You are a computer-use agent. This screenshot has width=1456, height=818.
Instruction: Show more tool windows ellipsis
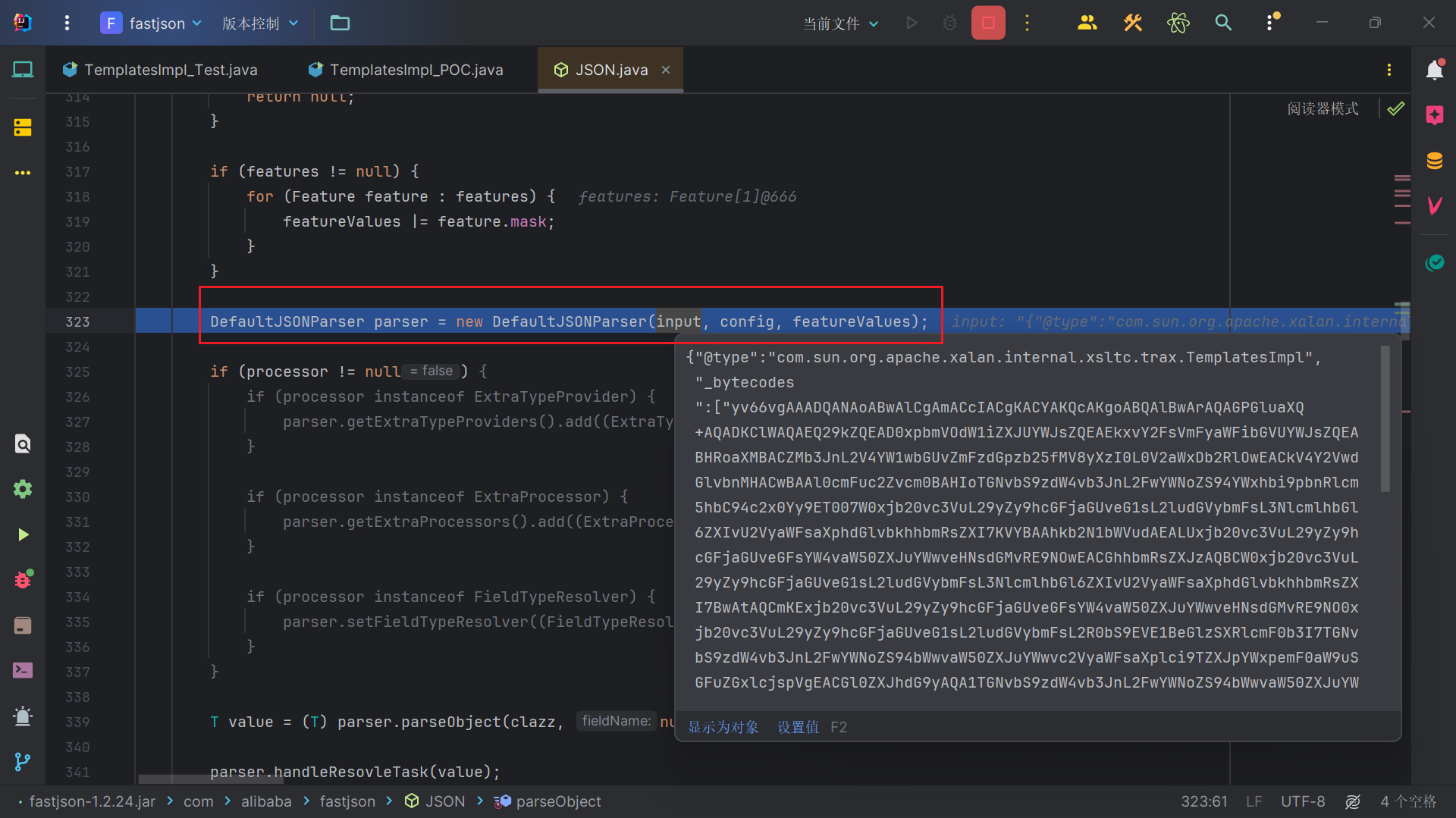23,173
